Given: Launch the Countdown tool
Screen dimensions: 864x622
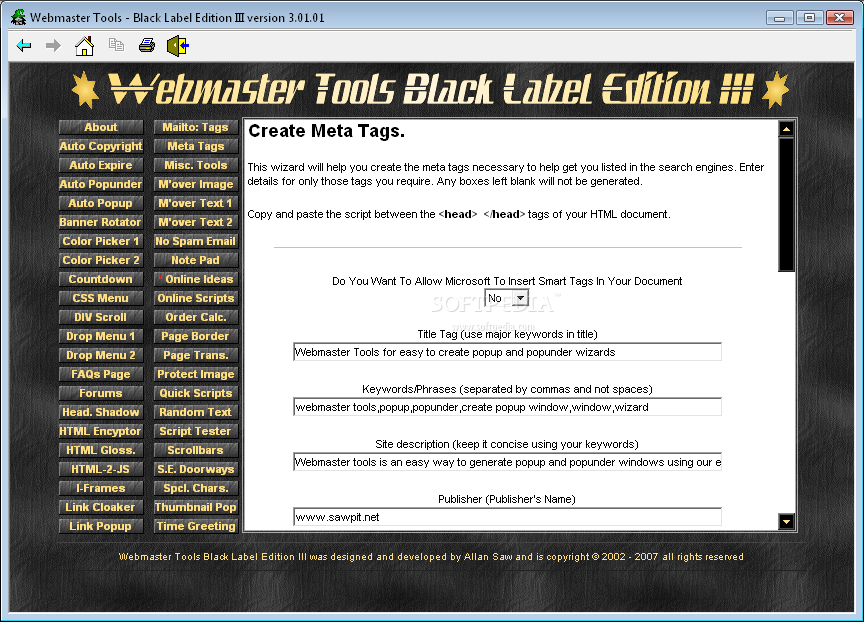Looking at the screenshot, I should point(101,279).
